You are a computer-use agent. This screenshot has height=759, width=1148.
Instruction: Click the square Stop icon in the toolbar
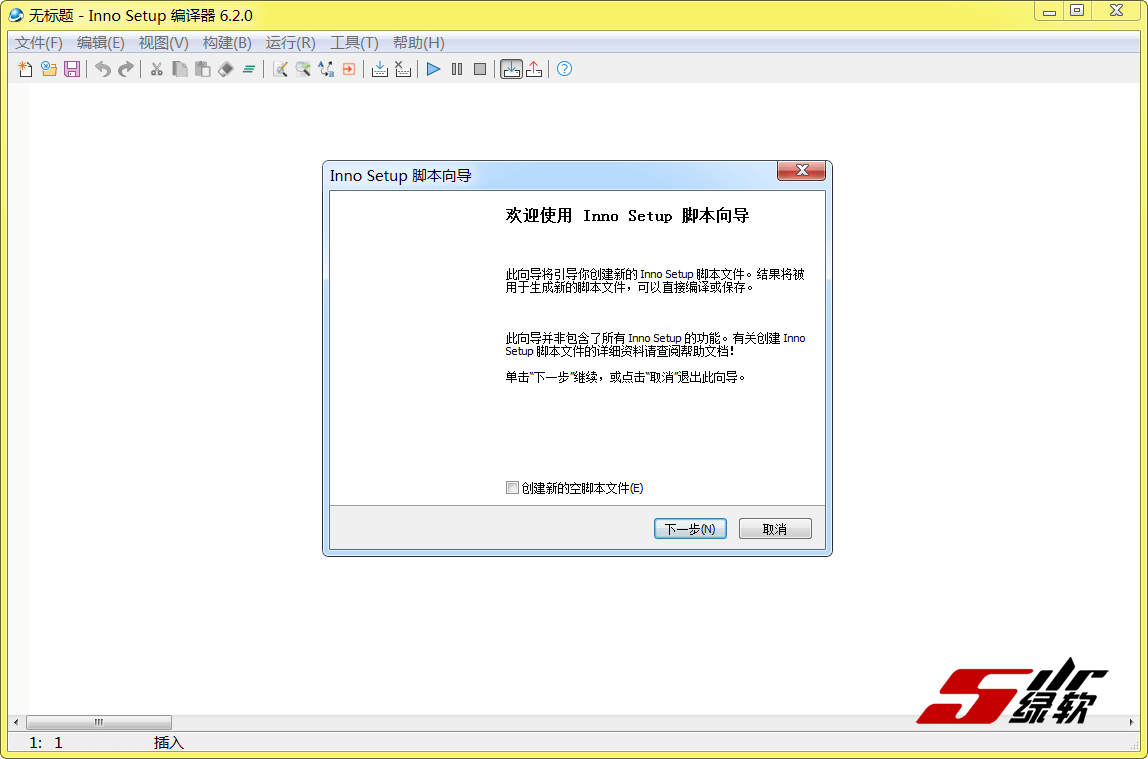coord(480,69)
